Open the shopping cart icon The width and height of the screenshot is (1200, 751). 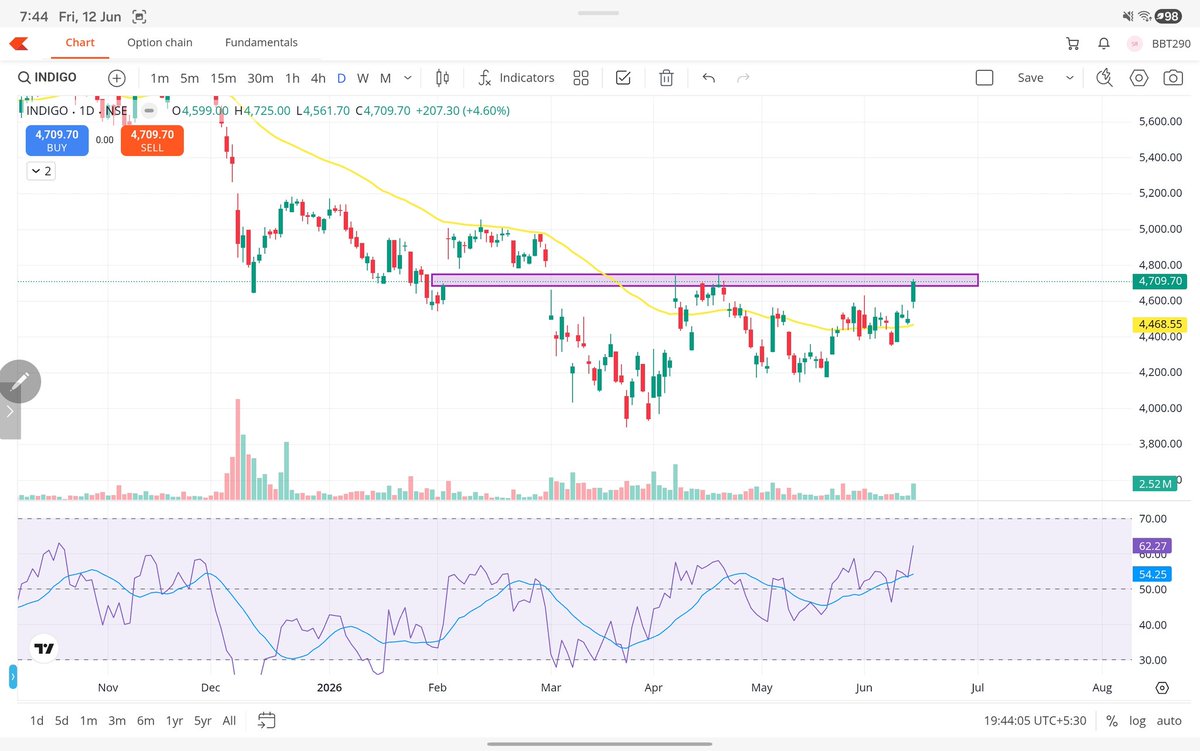(x=1073, y=43)
